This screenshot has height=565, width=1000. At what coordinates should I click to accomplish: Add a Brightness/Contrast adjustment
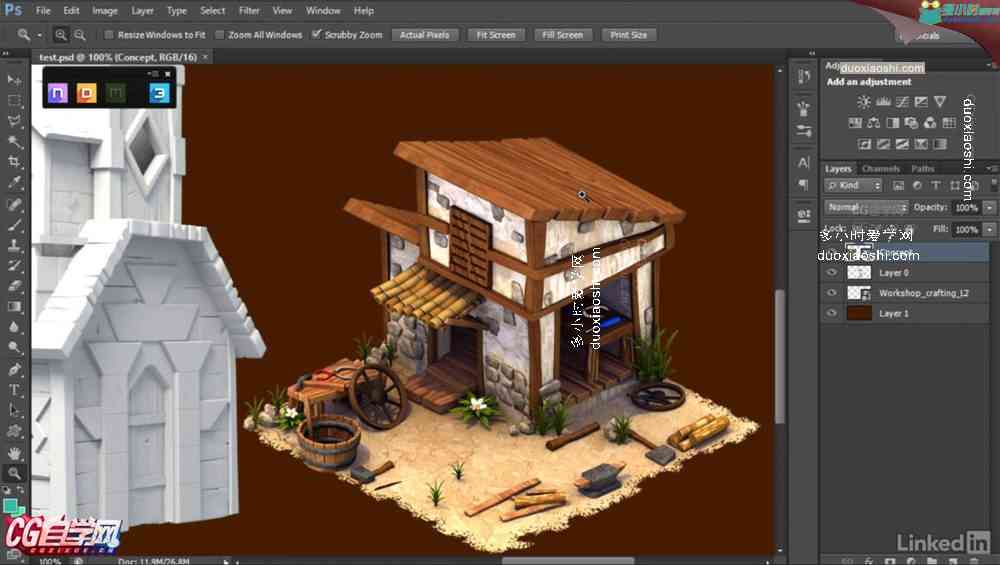[x=864, y=102]
